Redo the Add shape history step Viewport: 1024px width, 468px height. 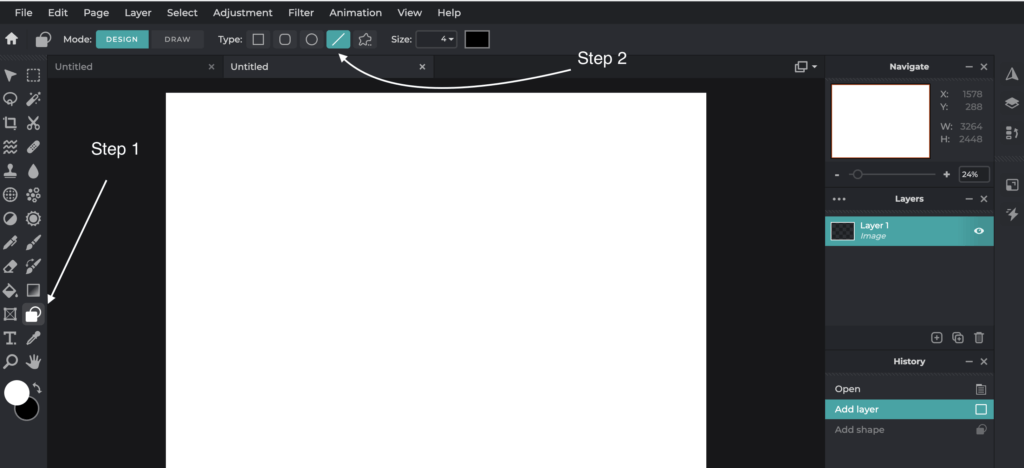pyautogui.click(x=909, y=429)
